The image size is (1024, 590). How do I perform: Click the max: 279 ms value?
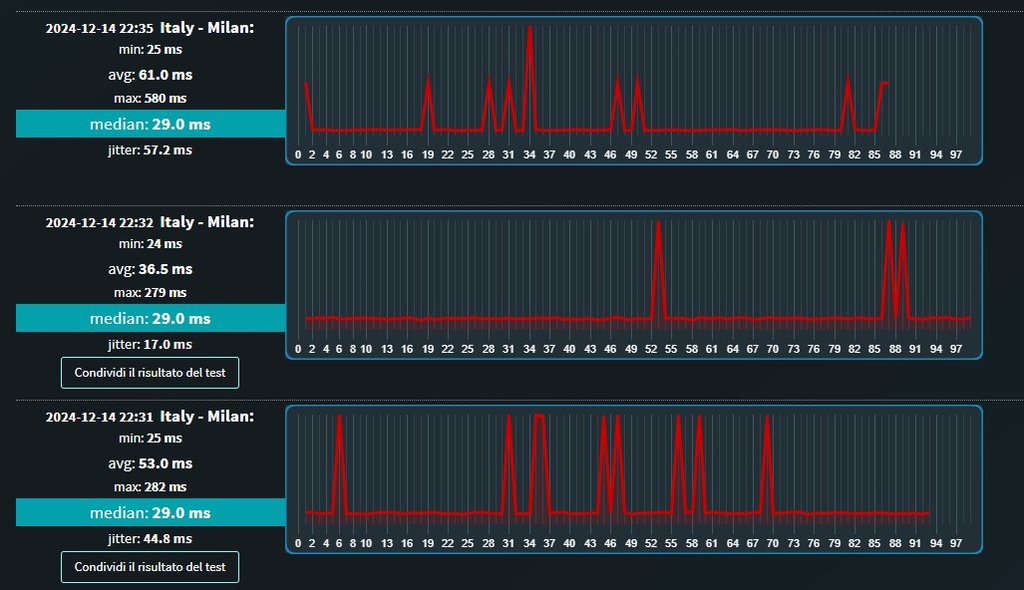coord(150,292)
